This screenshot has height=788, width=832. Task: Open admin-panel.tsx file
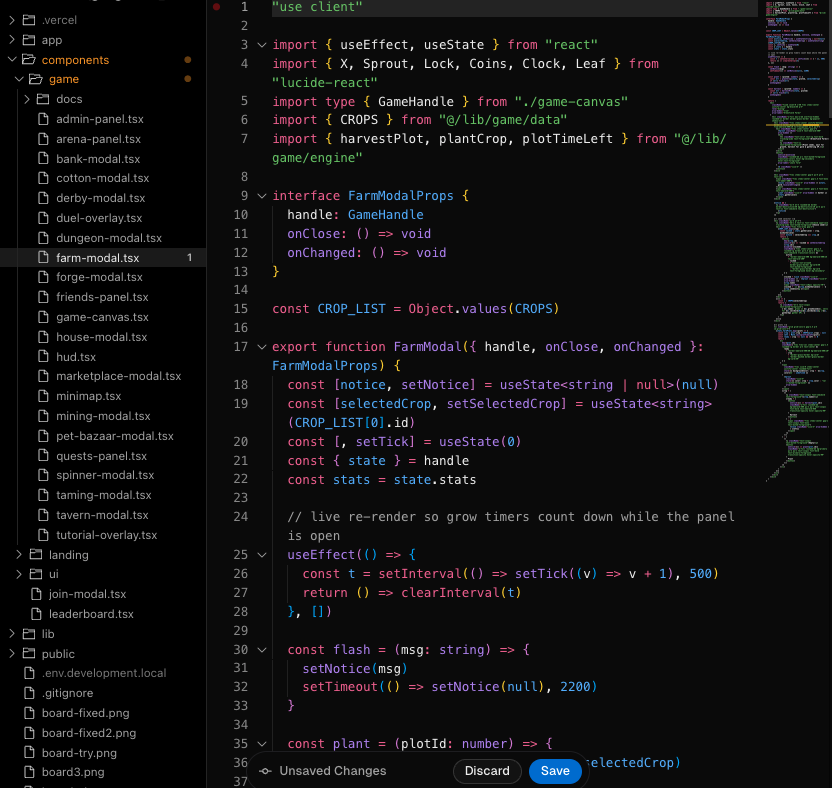pyautogui.click(x=100, y=119)
